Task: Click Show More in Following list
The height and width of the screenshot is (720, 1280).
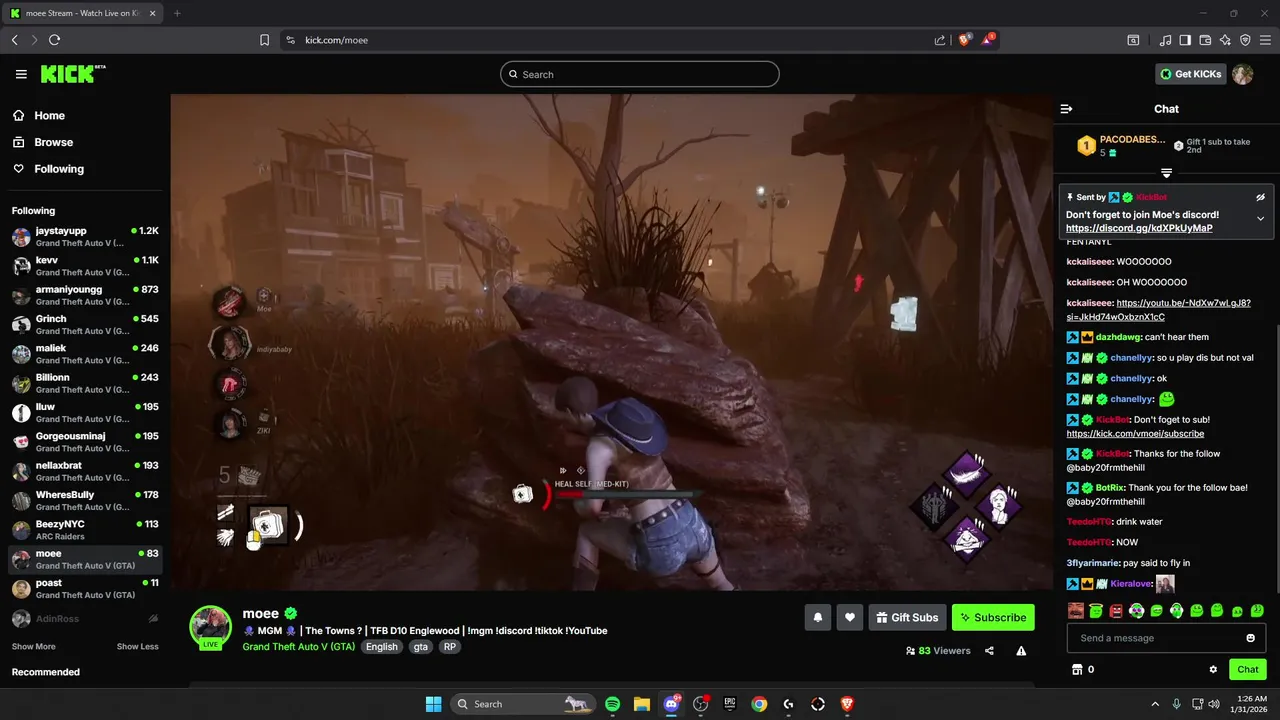Action: click(x=34, y=646)
